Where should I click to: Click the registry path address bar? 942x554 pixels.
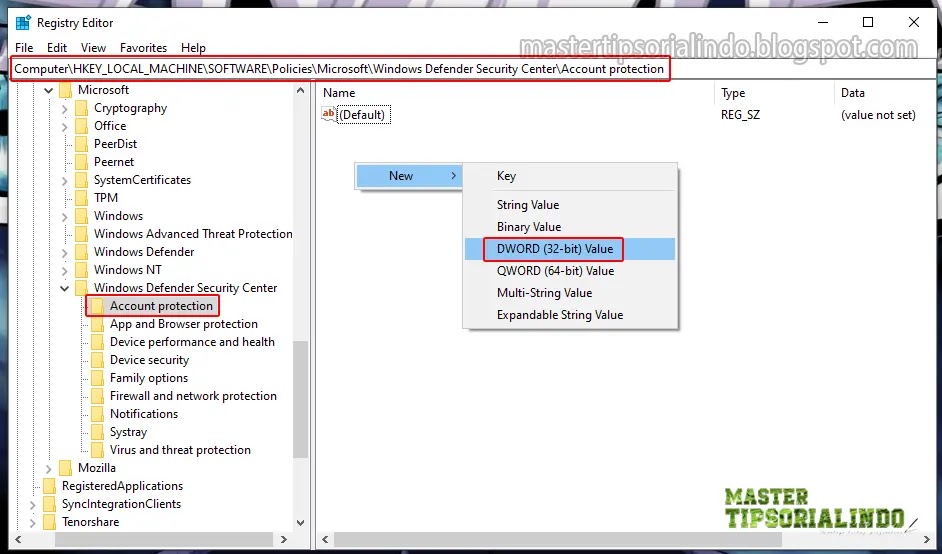click(471, 69)
